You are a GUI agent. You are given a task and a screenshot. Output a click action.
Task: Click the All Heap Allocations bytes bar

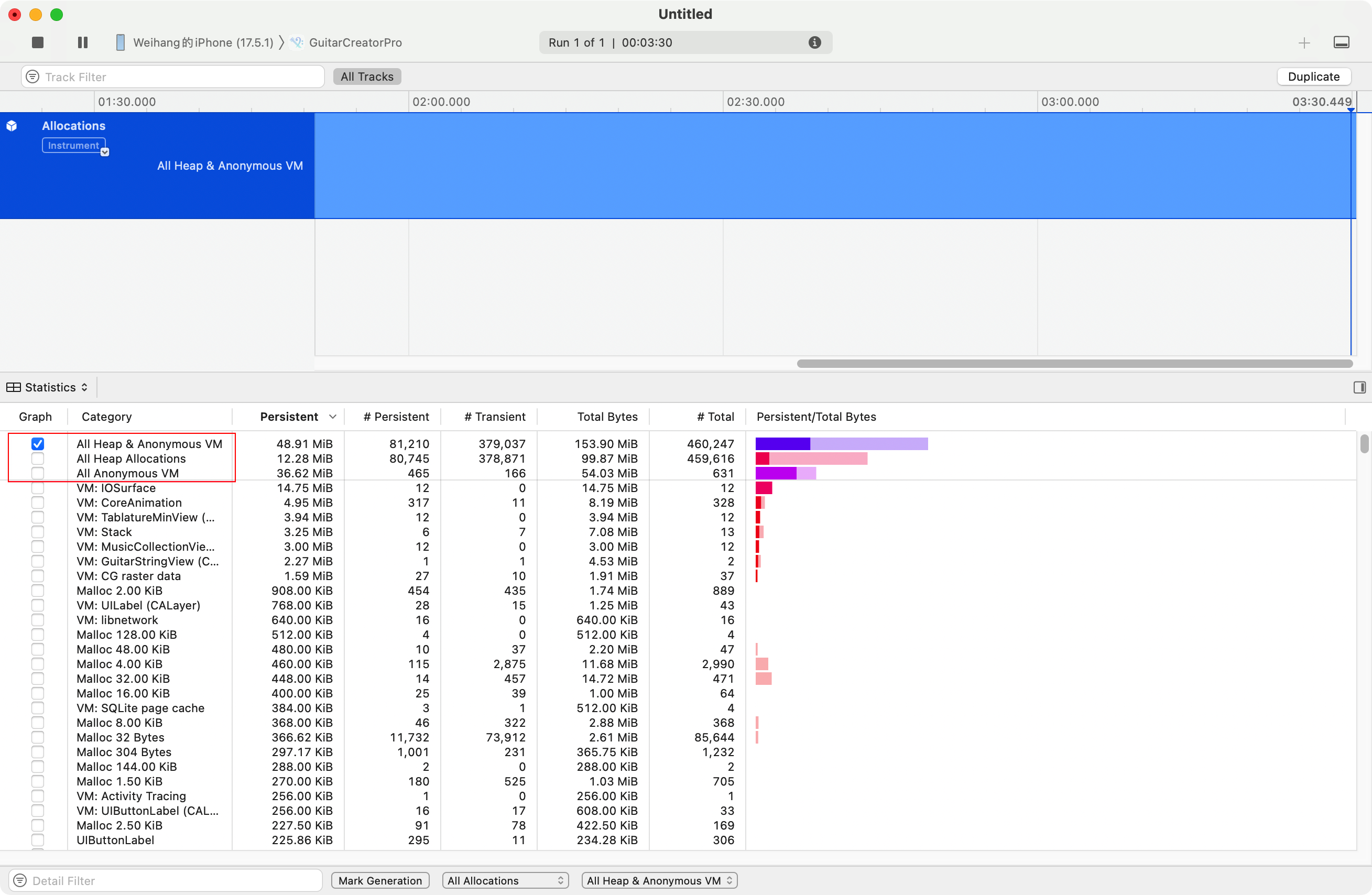(x=811, y=458)
